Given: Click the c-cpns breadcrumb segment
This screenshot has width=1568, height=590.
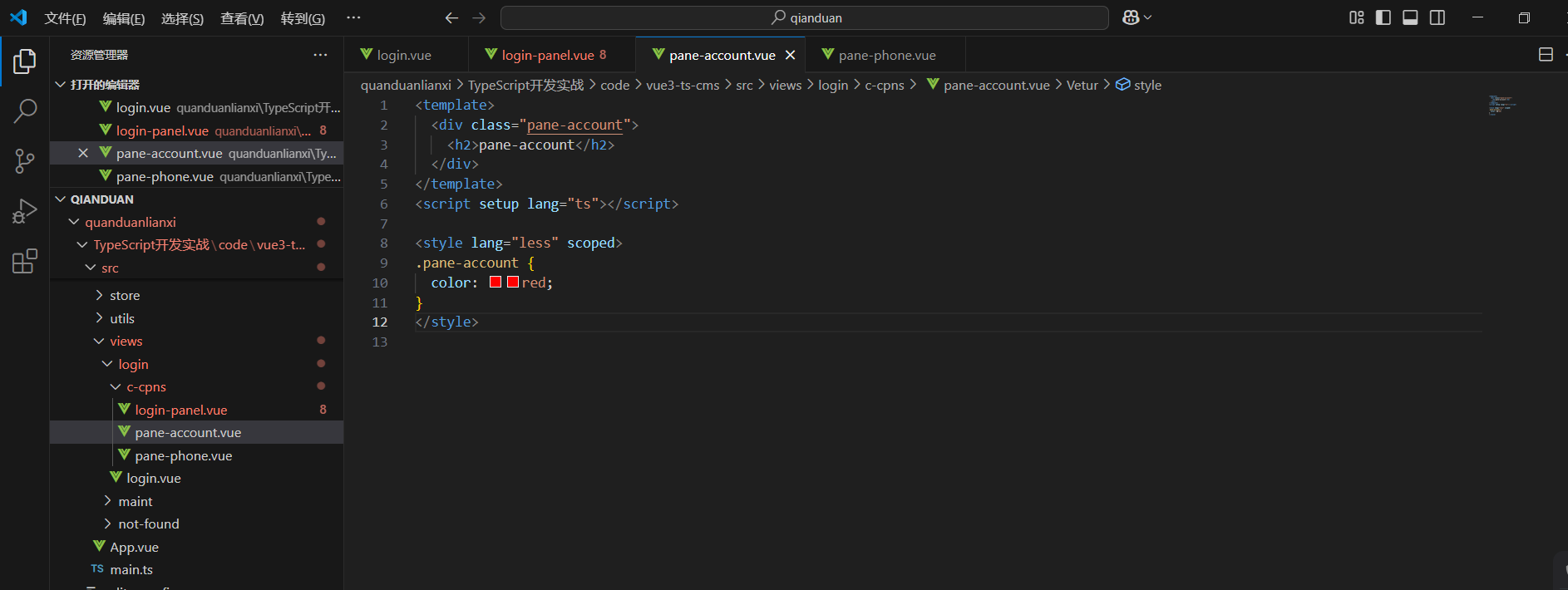Looking at the screenshot, I should (885, 85).
